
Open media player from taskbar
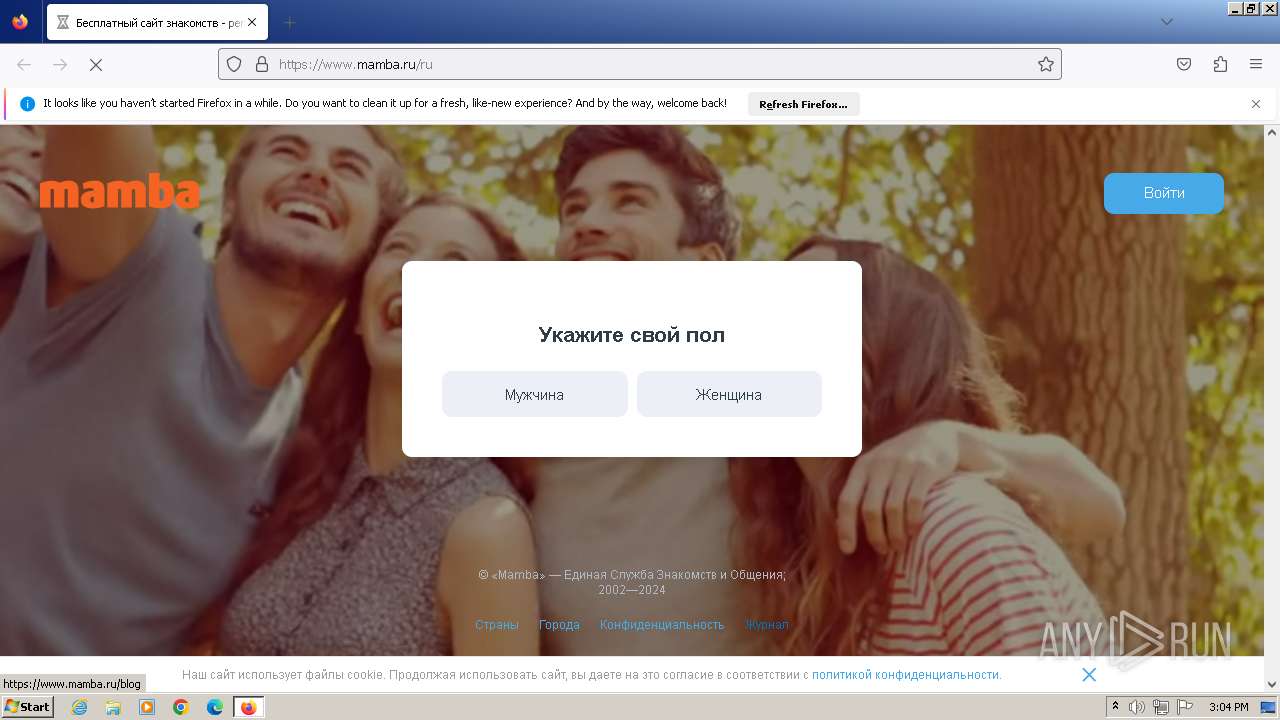[x=147, y=707]
